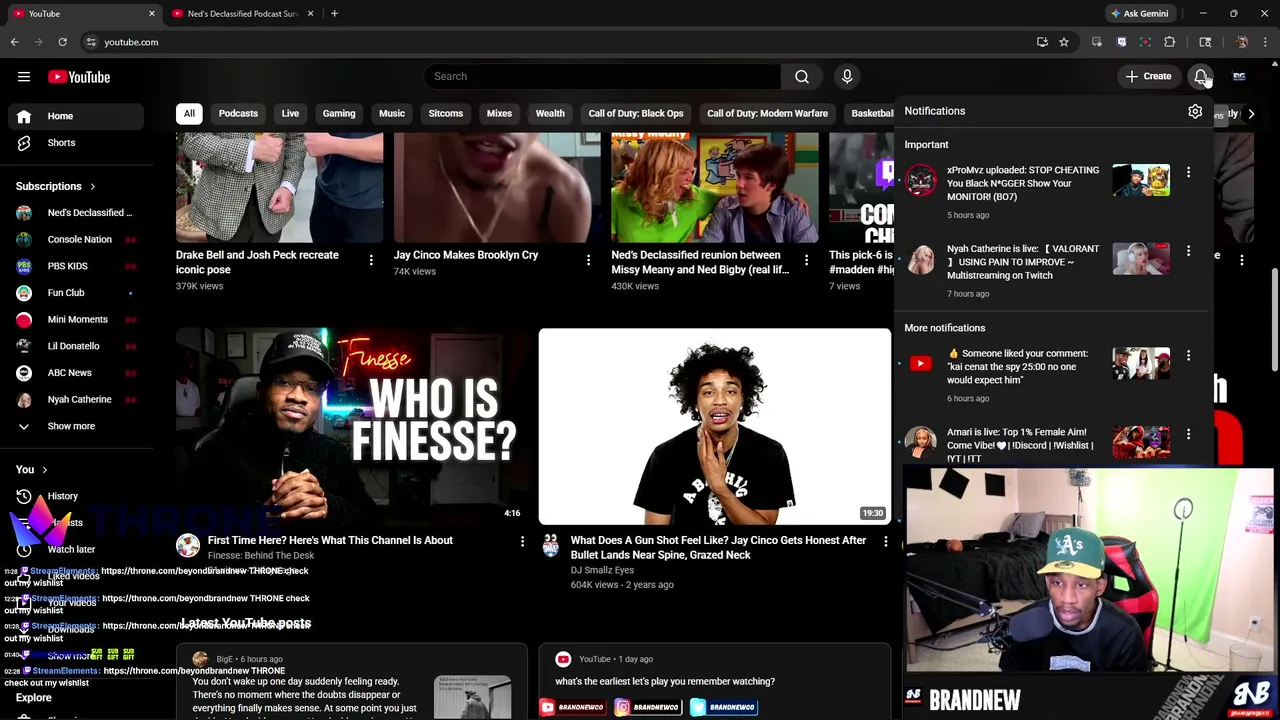Open Watch later in sidebar

[x=72, y=549]
